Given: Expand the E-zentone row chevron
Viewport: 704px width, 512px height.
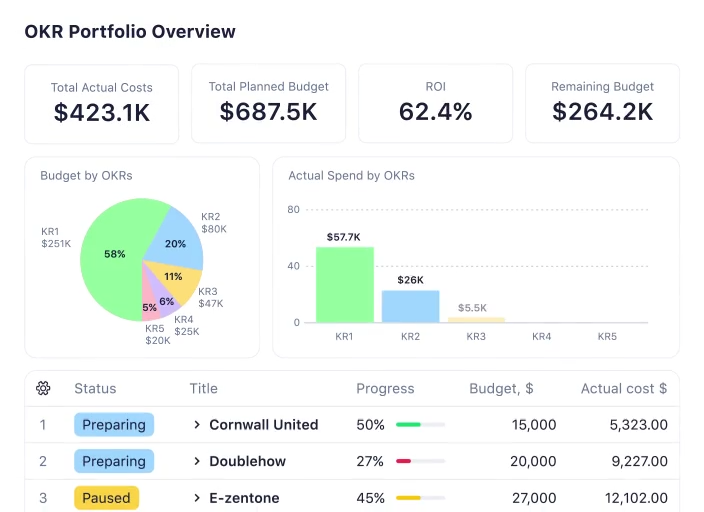Looking at the screenshot, I should tap(198, 498).
